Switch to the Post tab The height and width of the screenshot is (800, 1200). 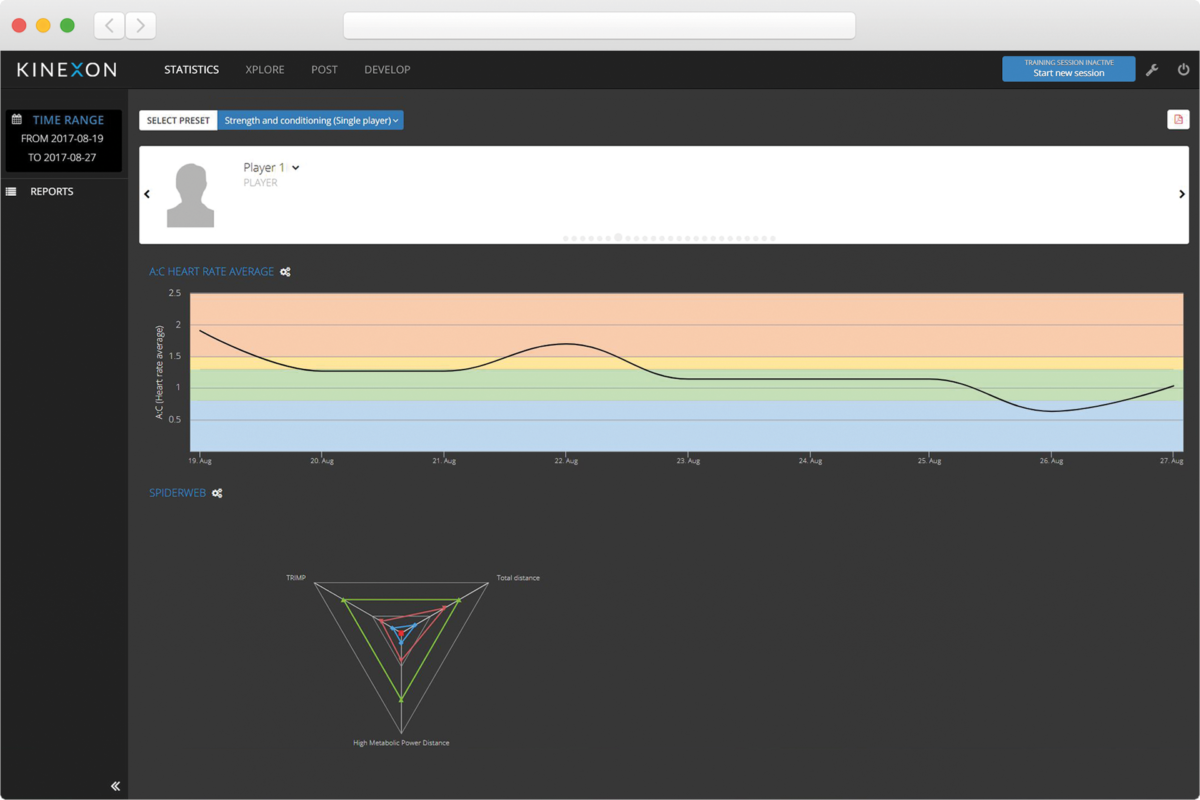coord(324,70)
